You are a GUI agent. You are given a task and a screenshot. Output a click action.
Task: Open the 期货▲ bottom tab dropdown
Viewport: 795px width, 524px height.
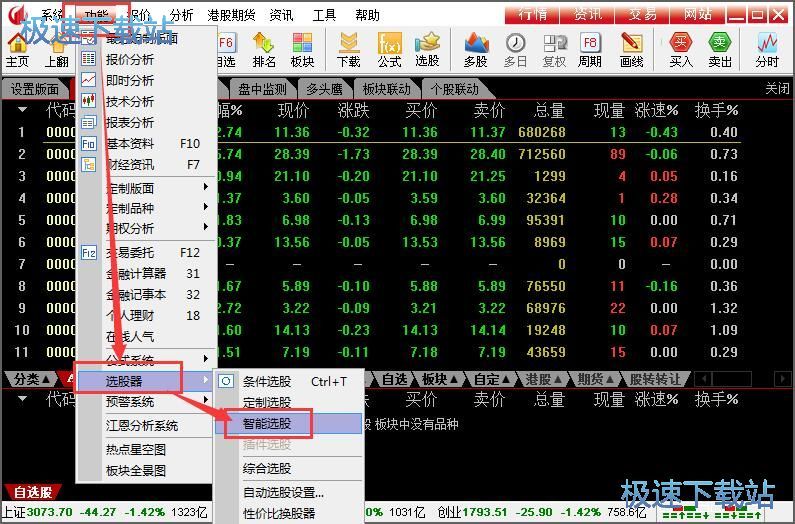pyautogui.click(x=596, y=379)
